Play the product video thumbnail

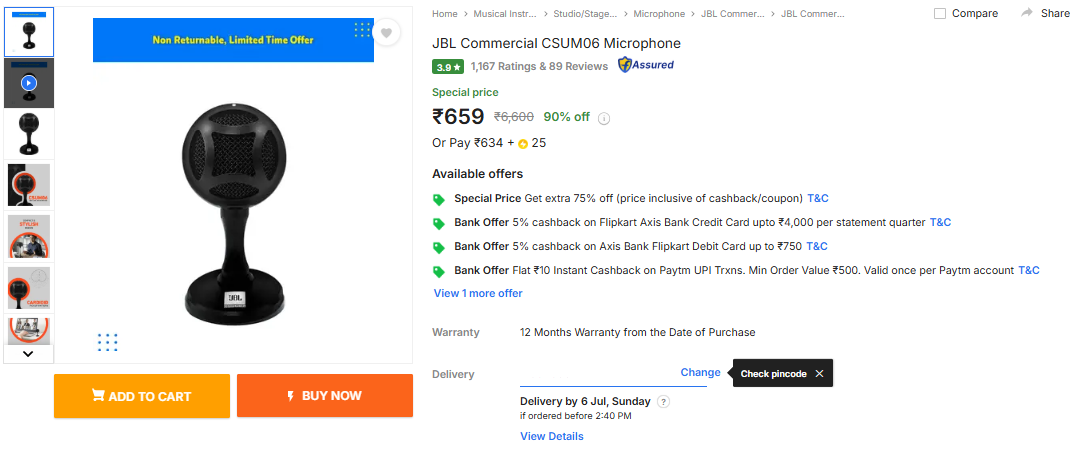[28, 83]
